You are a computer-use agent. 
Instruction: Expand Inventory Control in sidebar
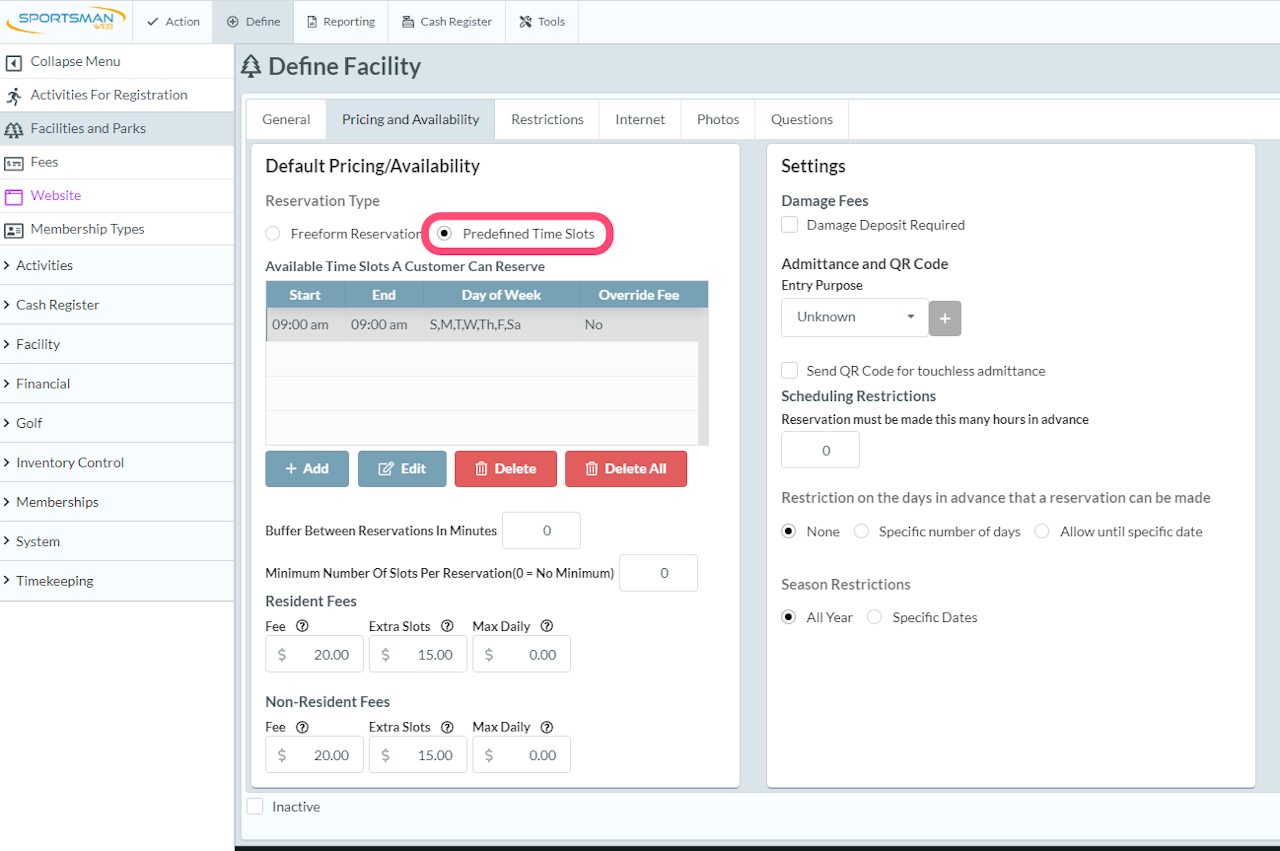(70, 463)
